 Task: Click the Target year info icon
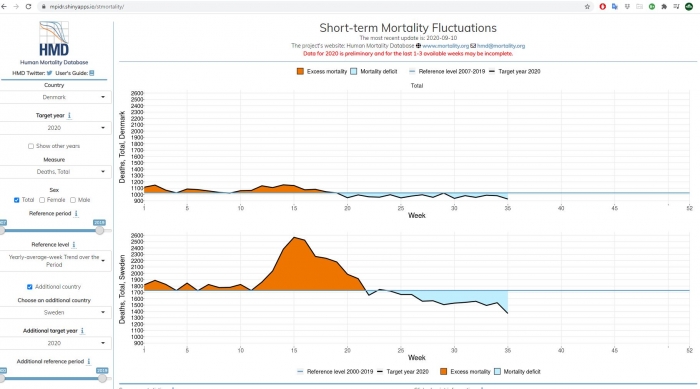pyautogui.click(x=69, y=115)
